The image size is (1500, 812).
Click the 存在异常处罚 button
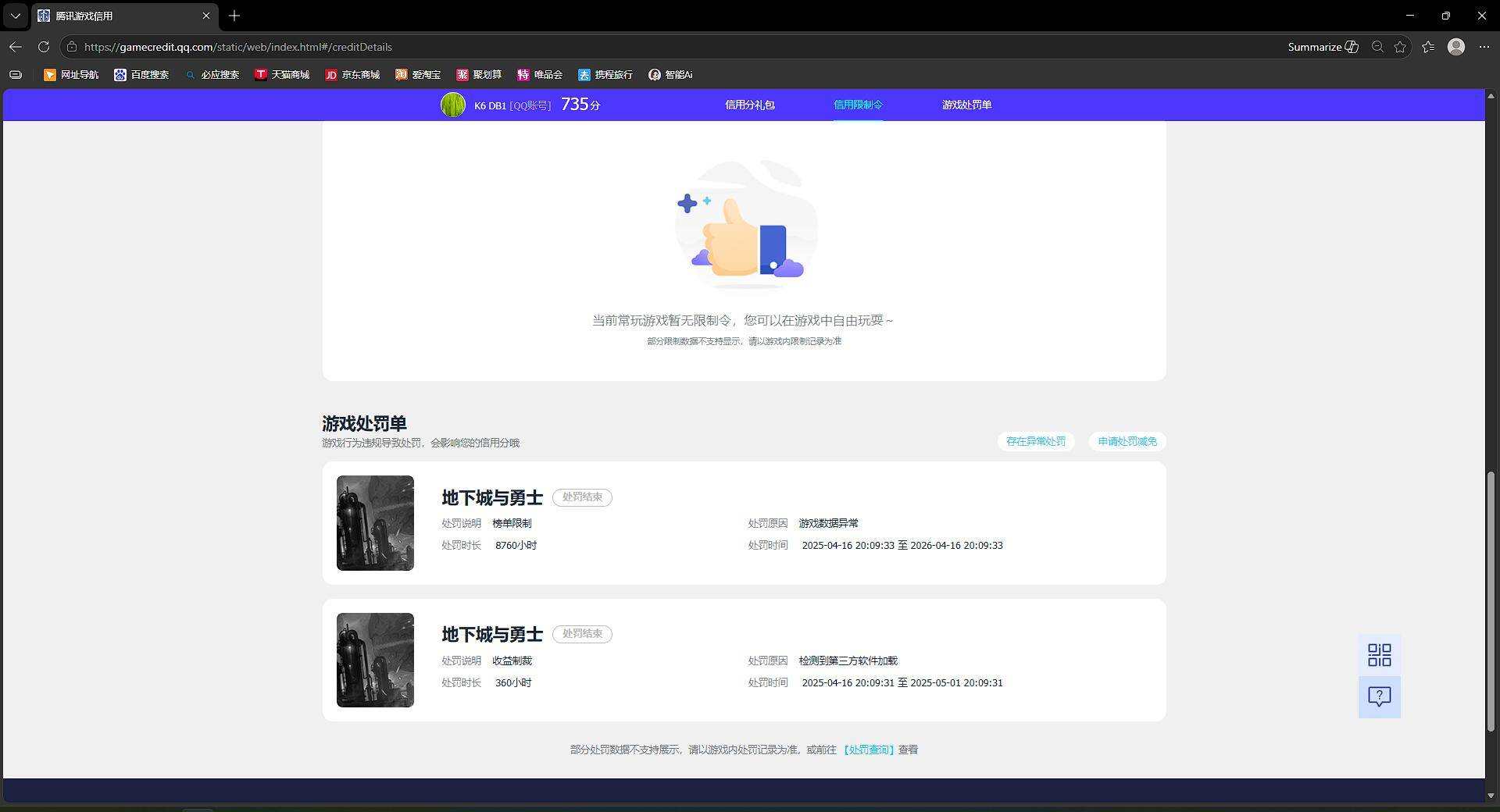1036,441
